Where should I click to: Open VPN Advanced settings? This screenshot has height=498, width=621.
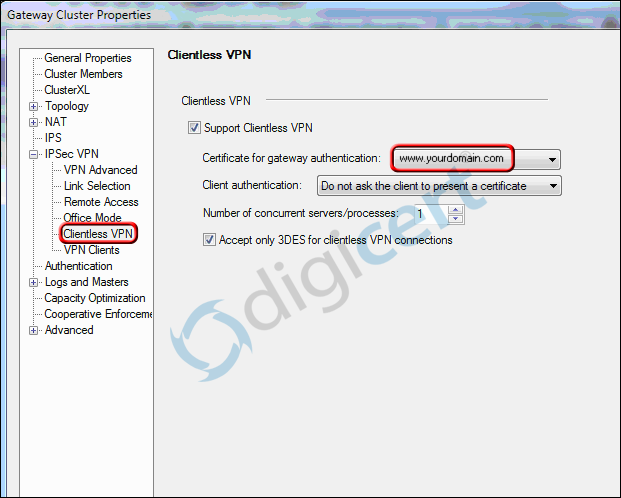pyautogui.click(x=101, y=170)
